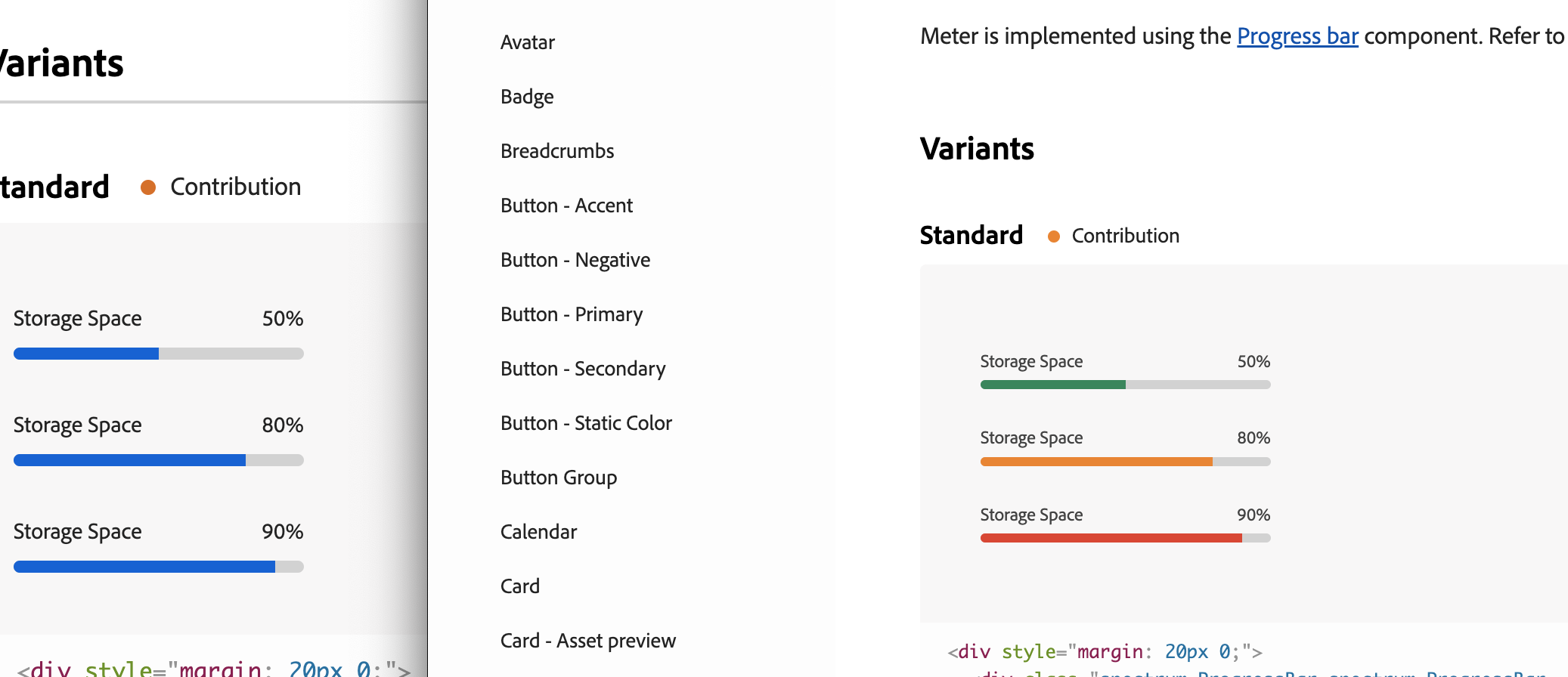Open the Card component page
Image resolution: width=1568 pixels, height=677 pixels.
point(520,586)
